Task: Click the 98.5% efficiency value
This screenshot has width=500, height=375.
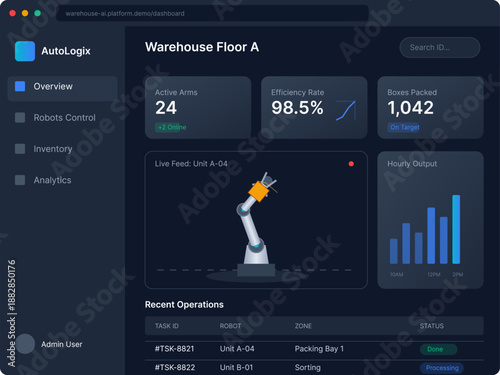Action: [297, 108]
